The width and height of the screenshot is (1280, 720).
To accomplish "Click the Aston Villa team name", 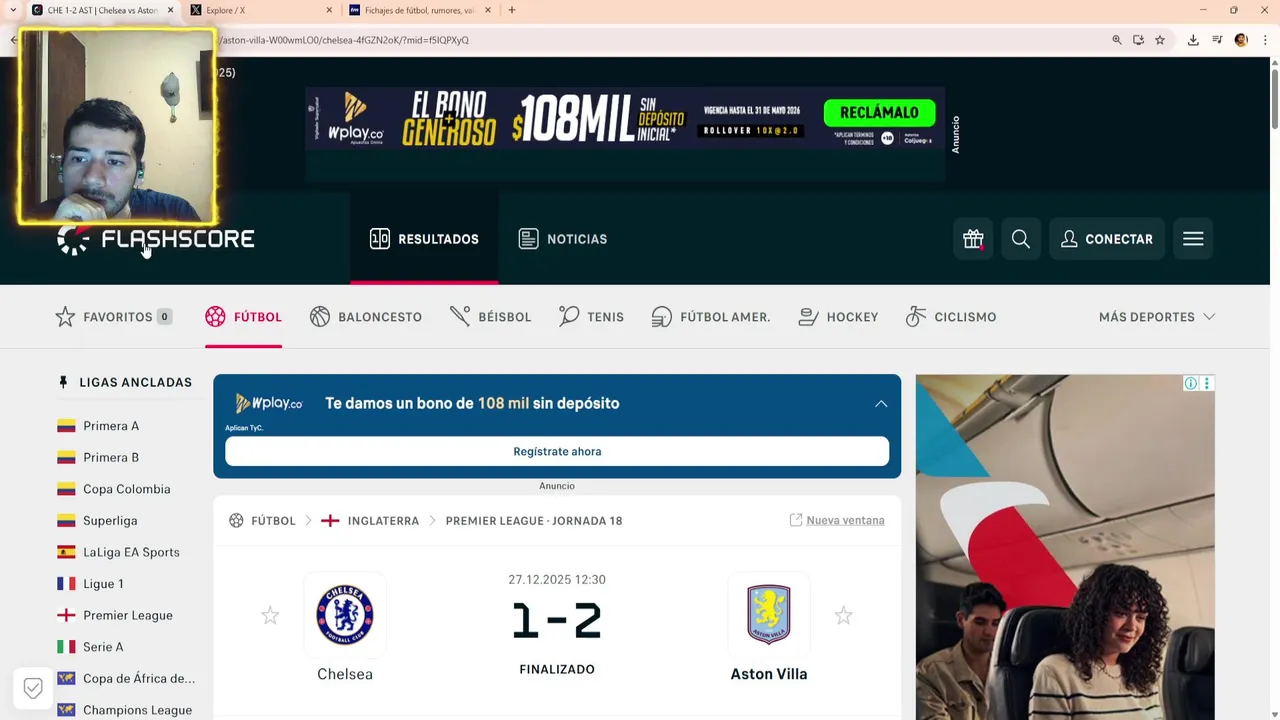I will point(769,674).
